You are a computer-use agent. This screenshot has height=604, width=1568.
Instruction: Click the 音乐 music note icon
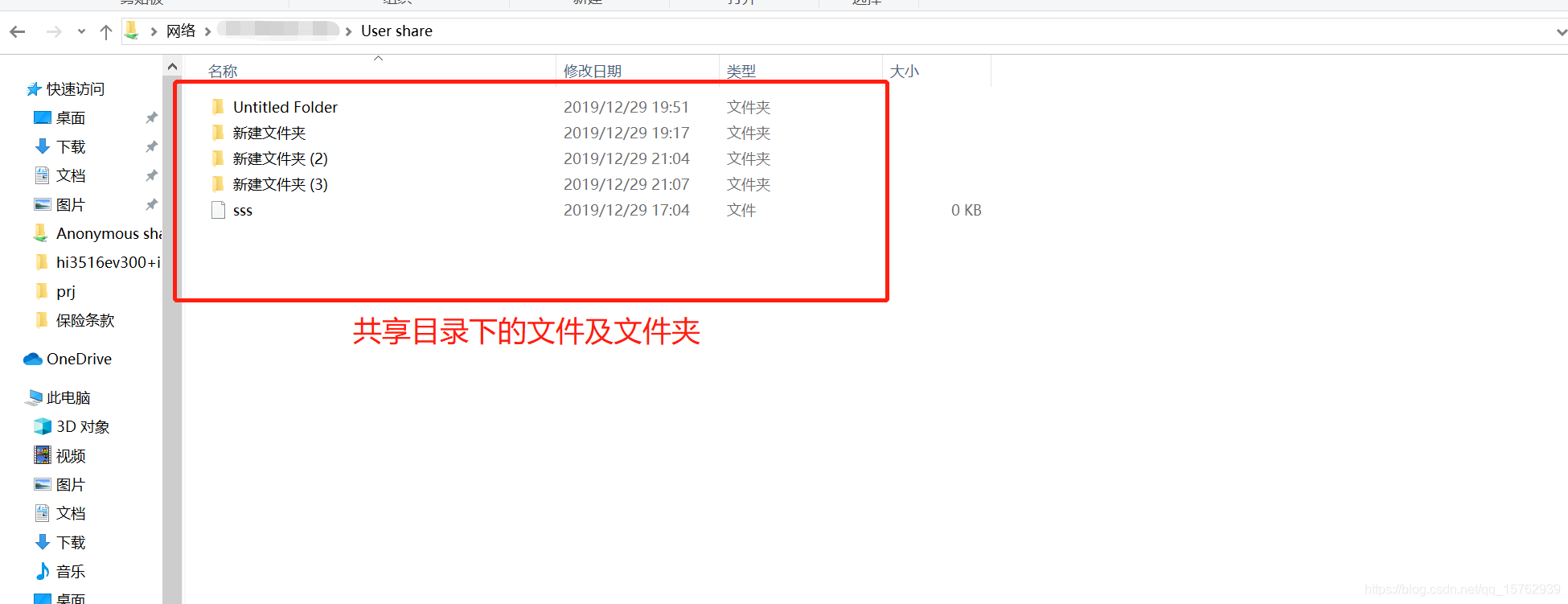pyautogui.click(x=43, y=571)
